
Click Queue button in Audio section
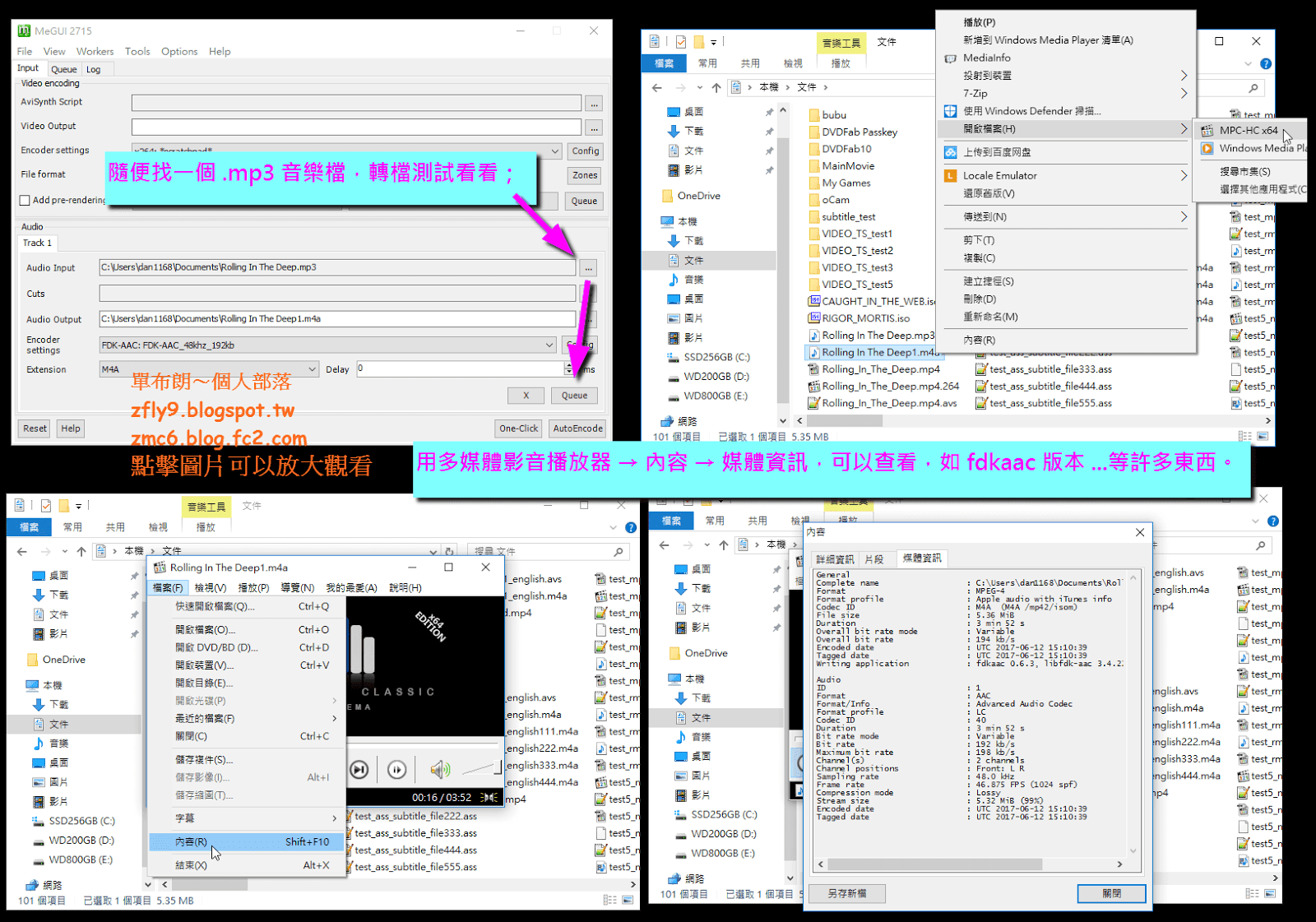(575, 396)
